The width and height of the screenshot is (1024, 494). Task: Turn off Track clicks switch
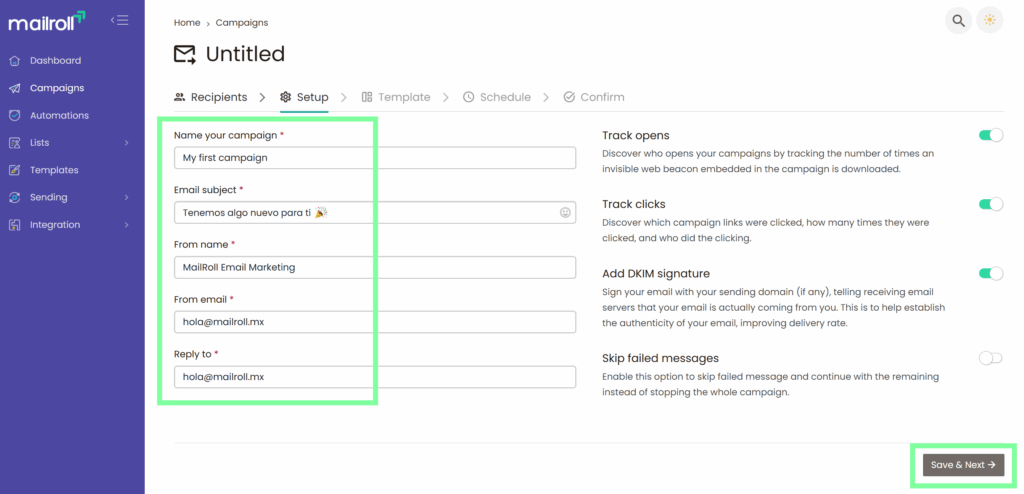(990, 204)
